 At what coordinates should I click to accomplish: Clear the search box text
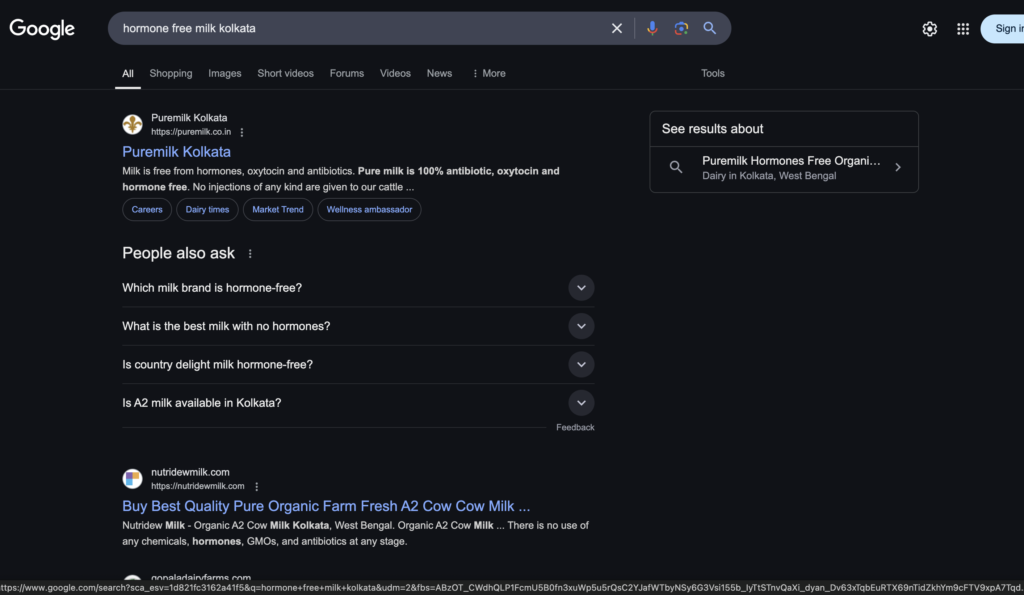616,28
